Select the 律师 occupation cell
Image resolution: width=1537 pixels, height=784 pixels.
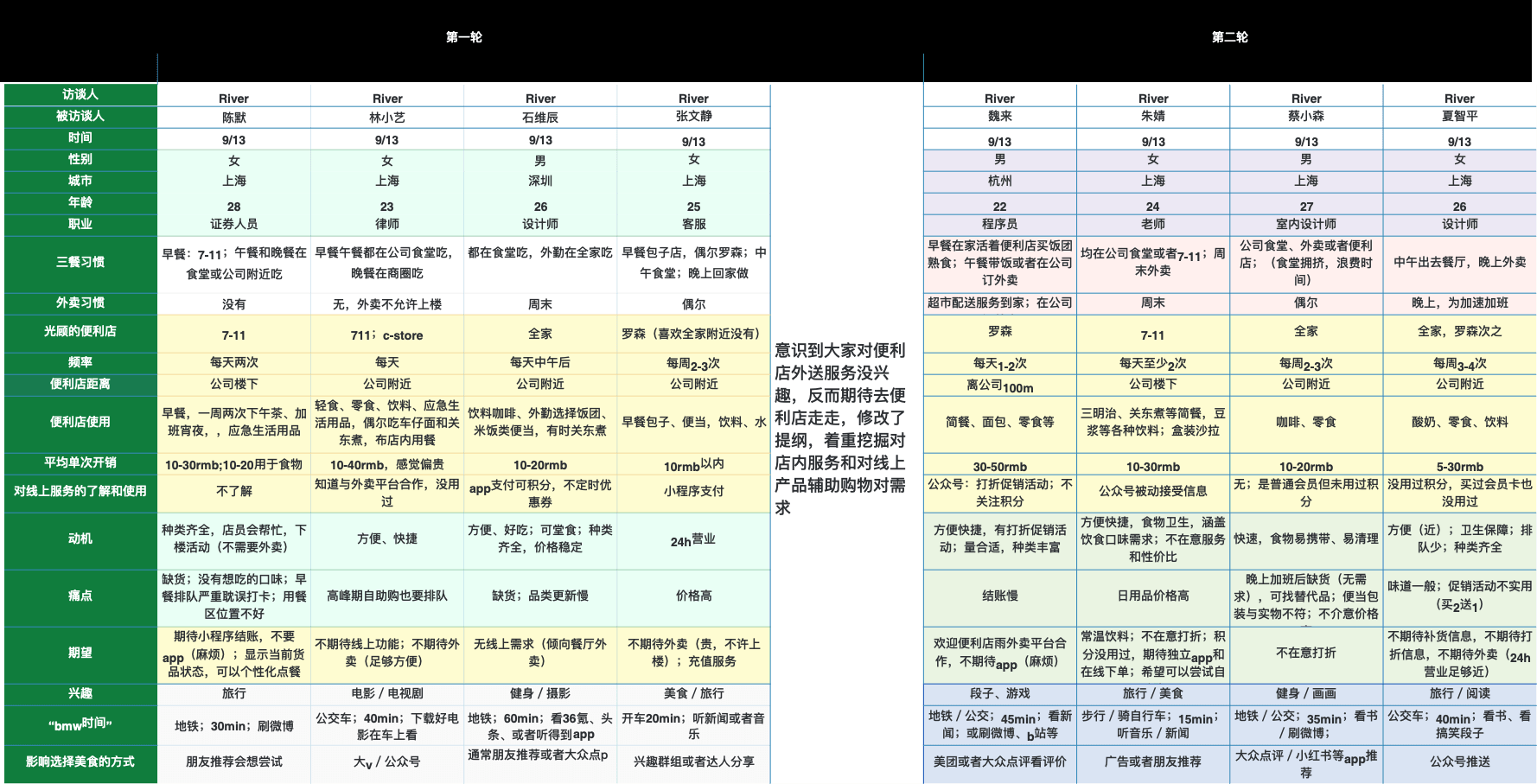click(x=387, y=224)
